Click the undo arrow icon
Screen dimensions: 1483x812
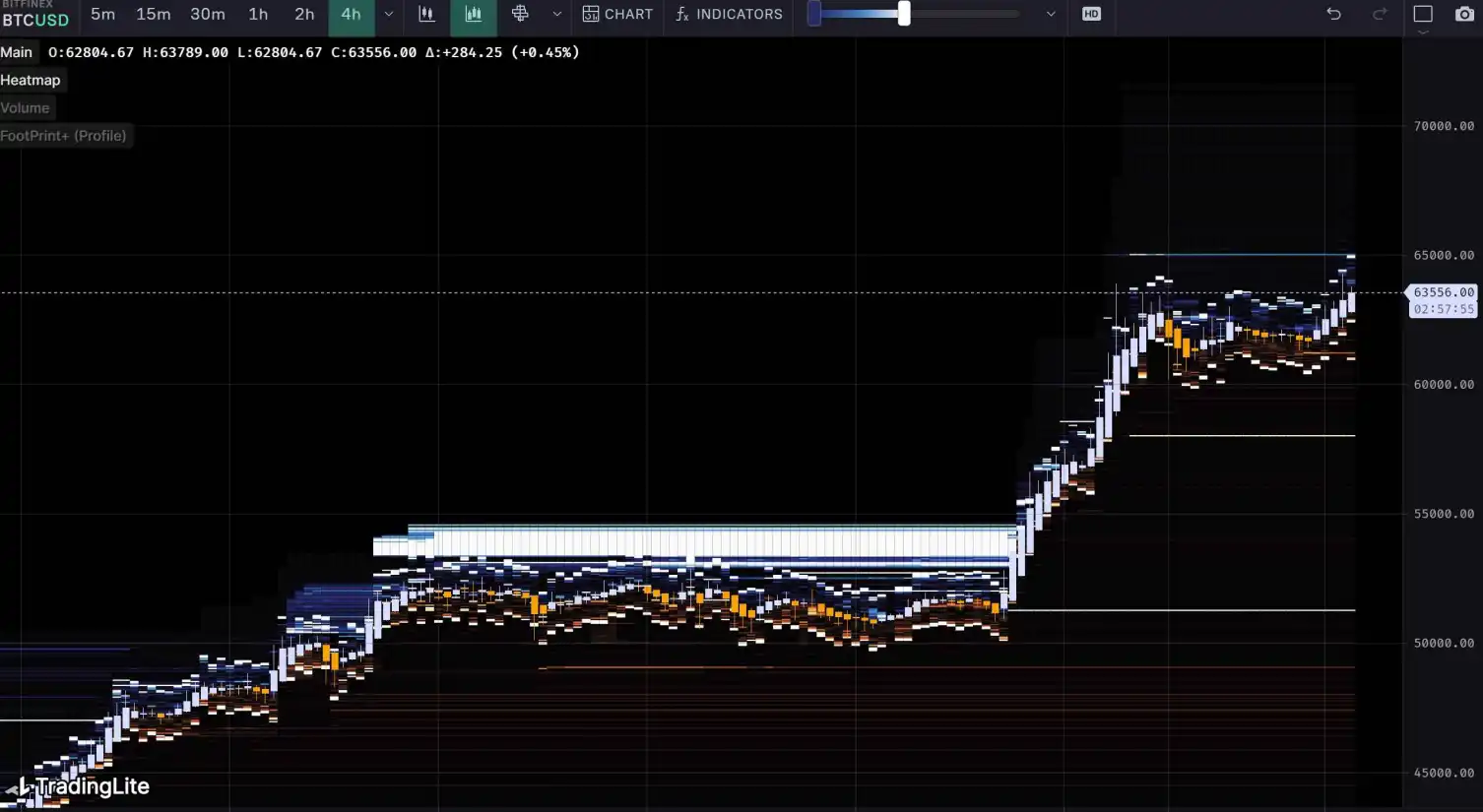pyautogui.click(x=1333, y=14)
